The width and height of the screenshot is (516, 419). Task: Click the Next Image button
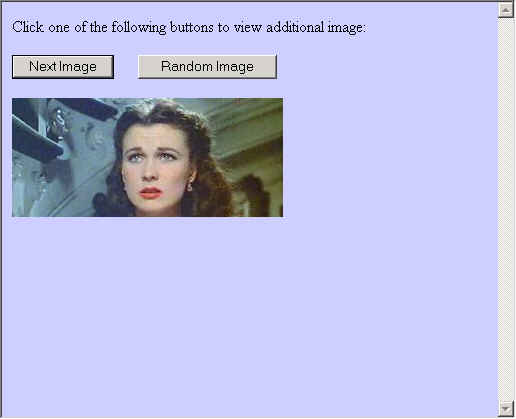pos(63,67)
